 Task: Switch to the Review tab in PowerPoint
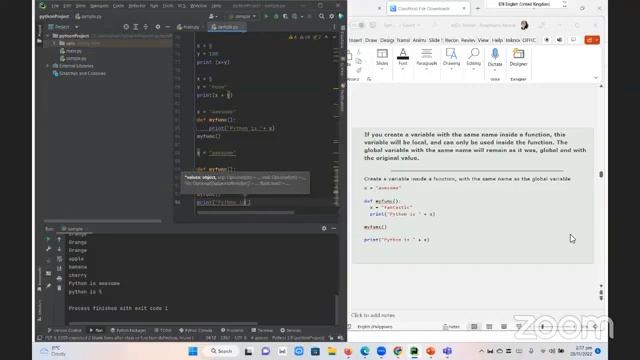(468, 40)
